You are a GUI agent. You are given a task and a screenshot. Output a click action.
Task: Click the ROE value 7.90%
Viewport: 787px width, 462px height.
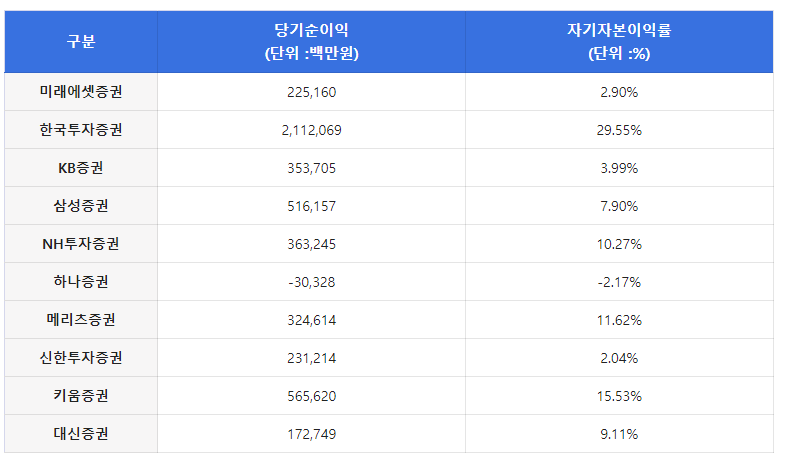[619, 206]
